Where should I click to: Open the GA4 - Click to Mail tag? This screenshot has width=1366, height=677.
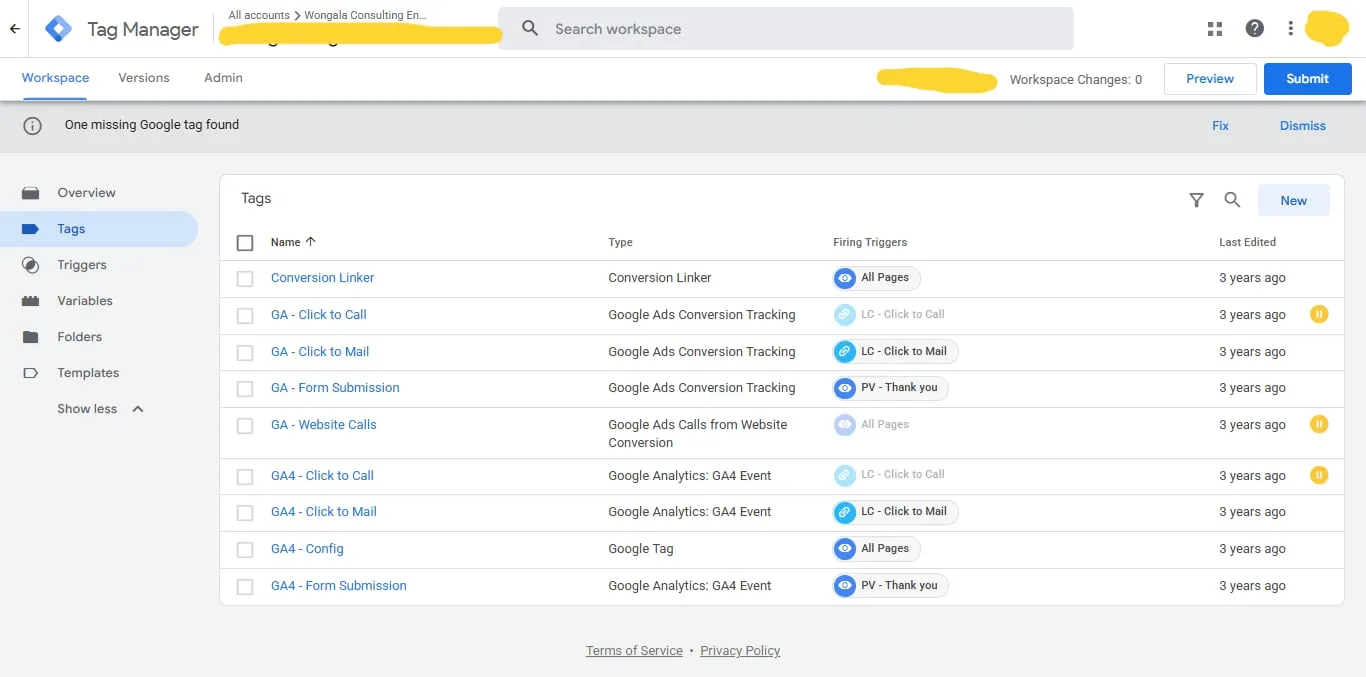coord(323,512)
